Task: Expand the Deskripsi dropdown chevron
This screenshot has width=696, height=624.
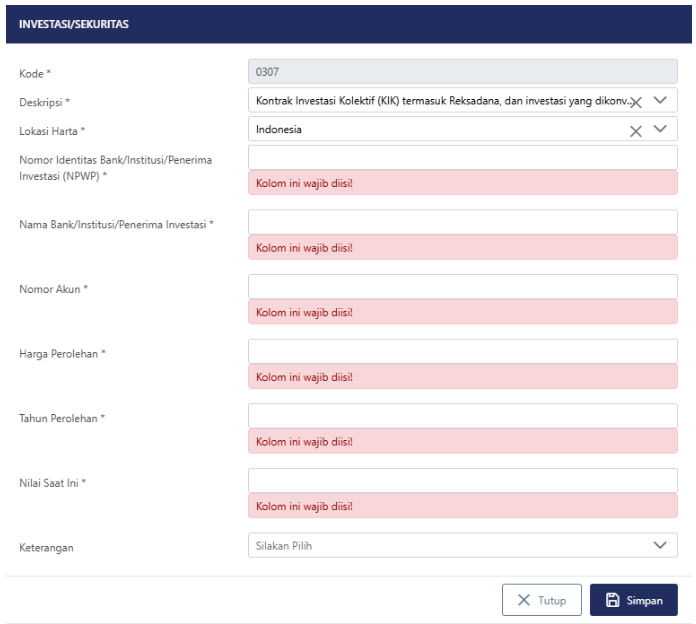Action: (x=659, y=100)
